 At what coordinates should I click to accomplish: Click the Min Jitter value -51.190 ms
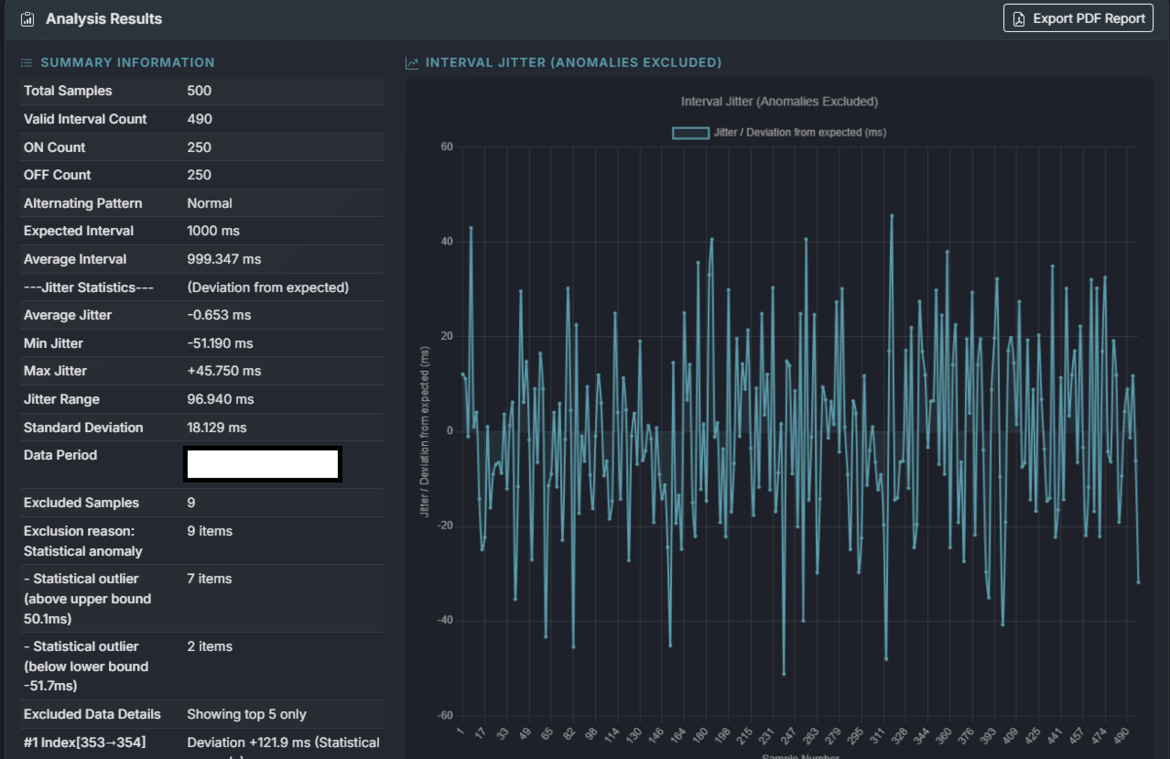coord(220,343)
